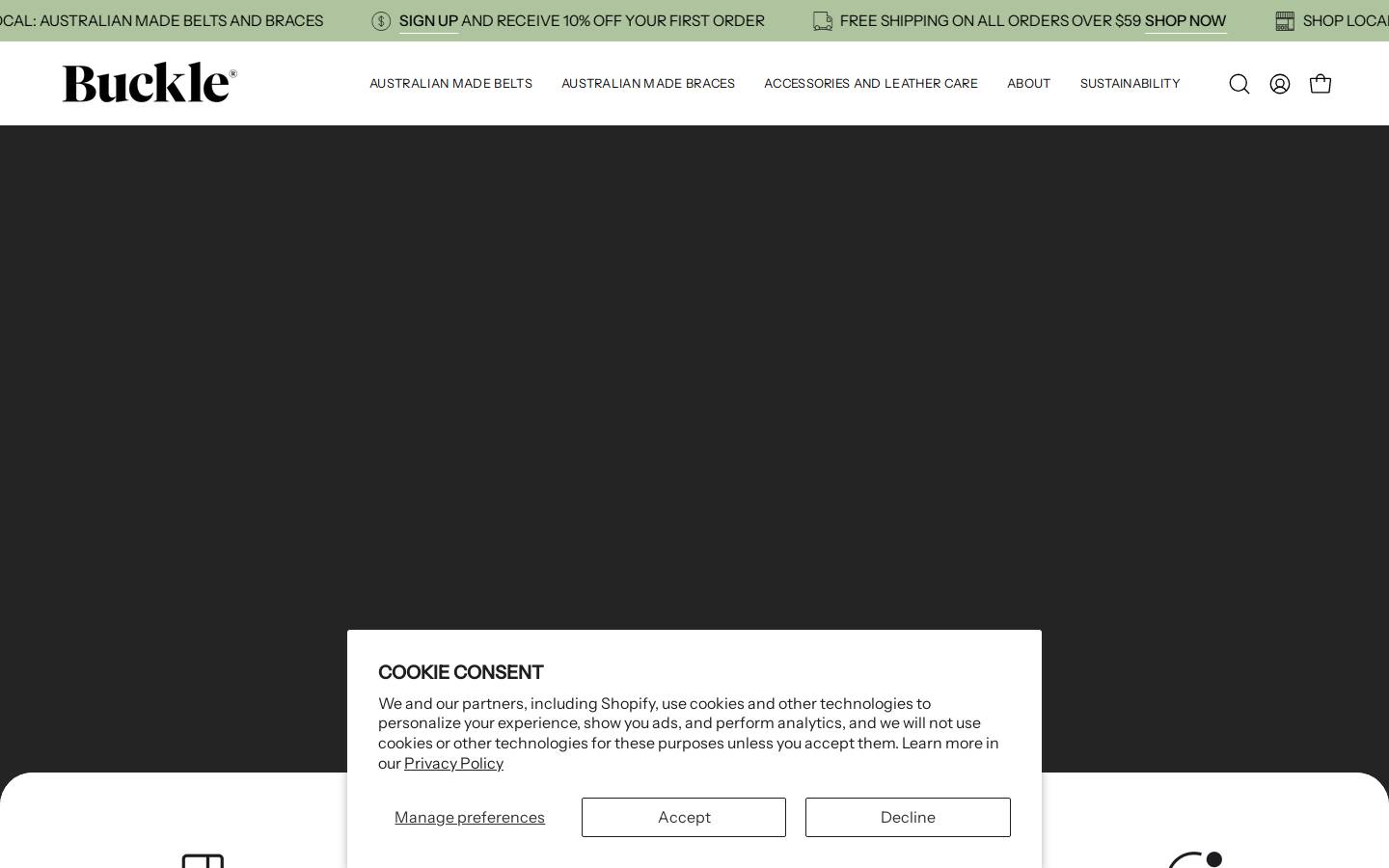
Task: Click the delivery truck icon in banner
Action: pyautogui.click(x=823, y=21)
